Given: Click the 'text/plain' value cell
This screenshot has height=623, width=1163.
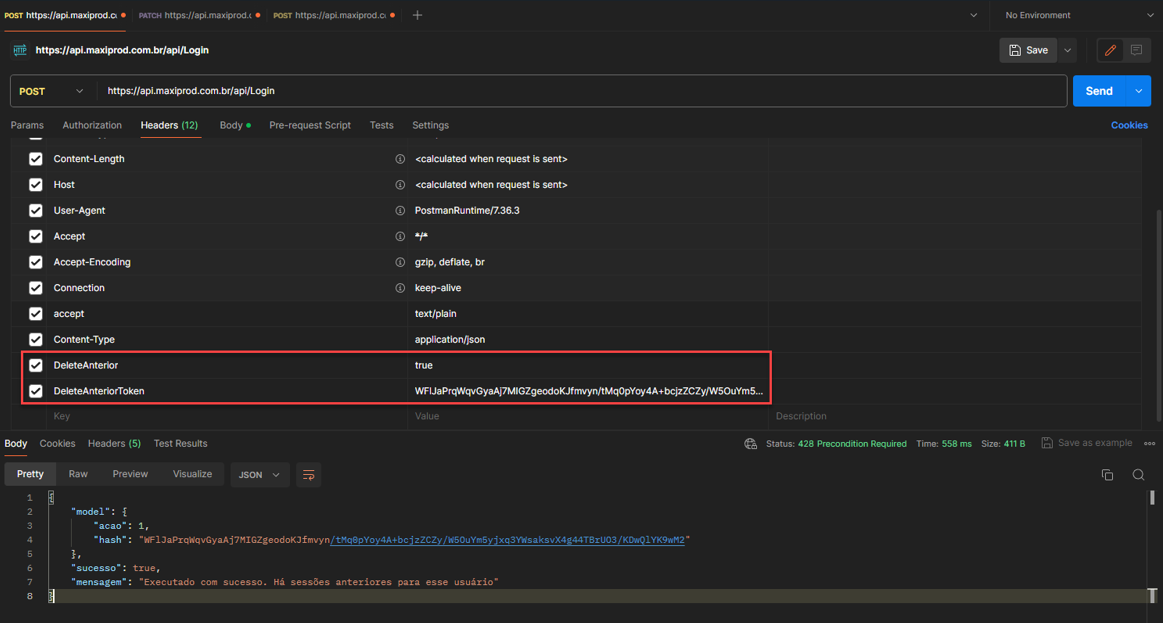Looking at the screenshot, I should tap(588, 314).
